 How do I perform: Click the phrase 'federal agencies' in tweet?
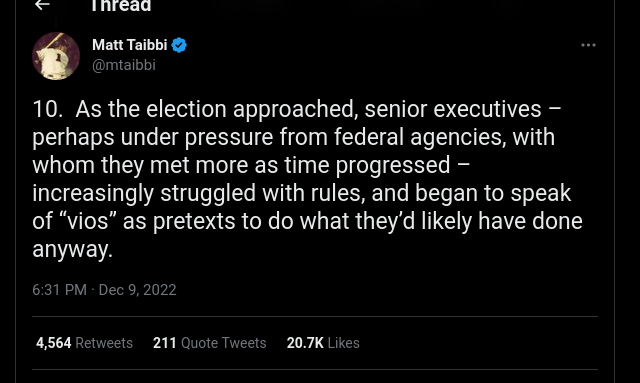tap(420, 137)
